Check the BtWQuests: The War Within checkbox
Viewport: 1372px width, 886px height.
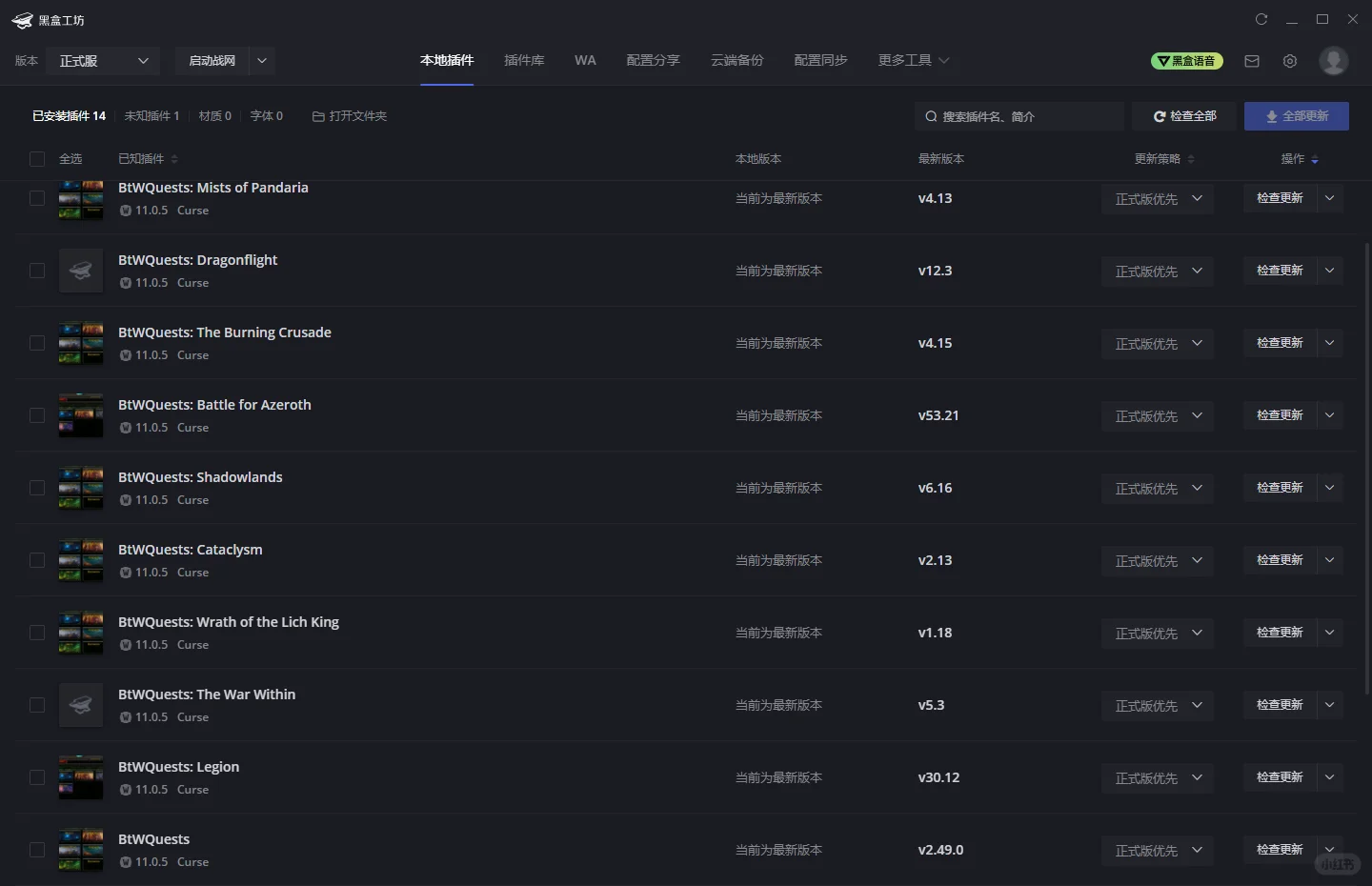[37, 705]
